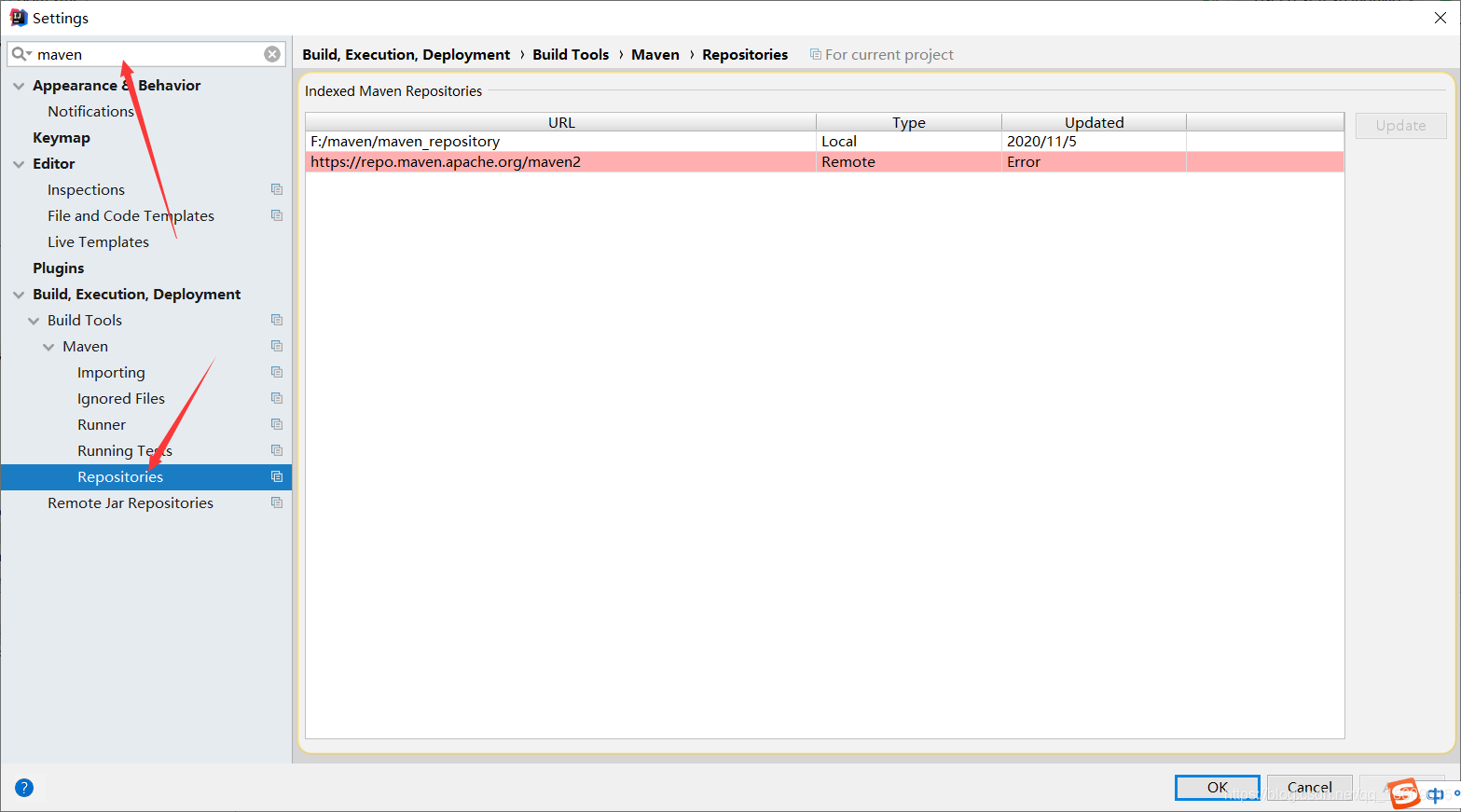Click the Cancel button
Image resolution: width=1461 pixels, height=812 pixels.
click(1309, 787)
